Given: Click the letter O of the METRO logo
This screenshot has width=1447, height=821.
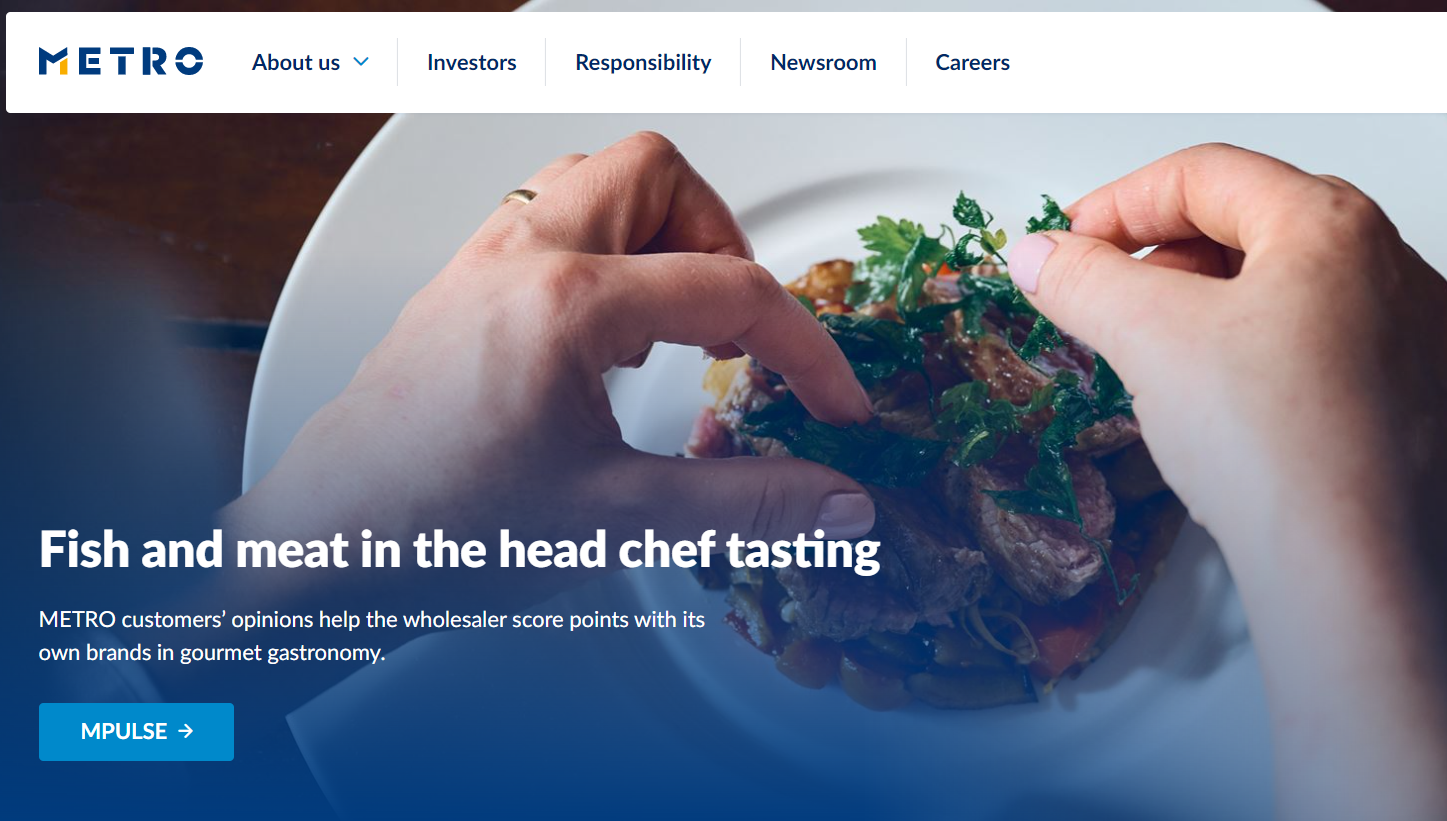Looking at the screenshot, I should (187, 62).
